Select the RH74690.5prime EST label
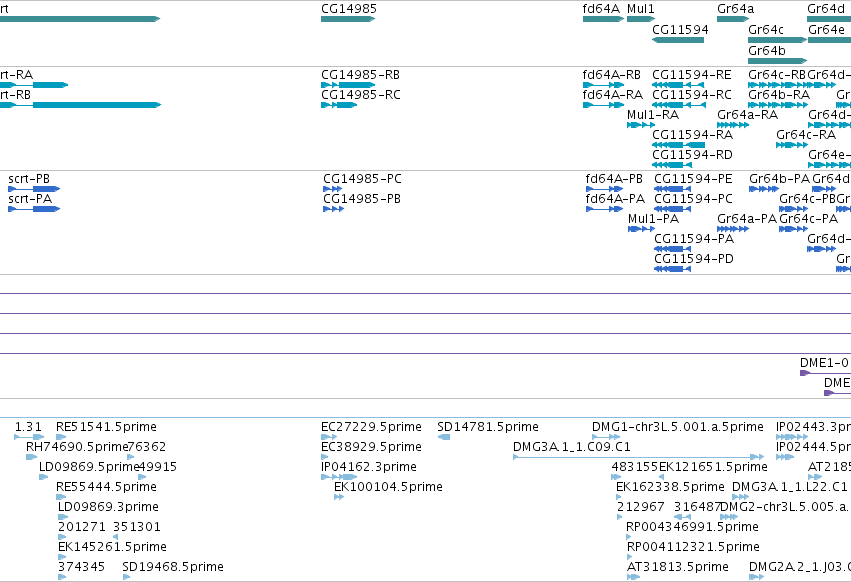 [77, 447]
